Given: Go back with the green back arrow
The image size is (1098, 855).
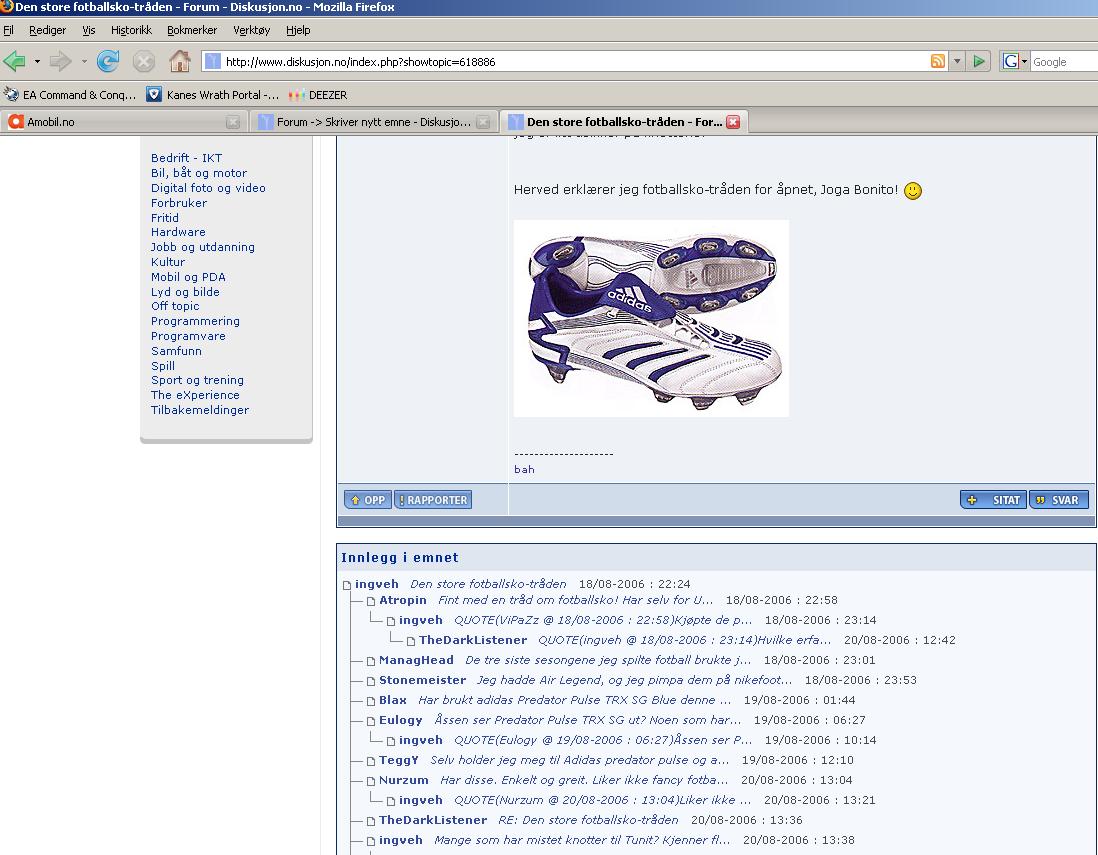Looking at the screenshot, I should [15, 62].
